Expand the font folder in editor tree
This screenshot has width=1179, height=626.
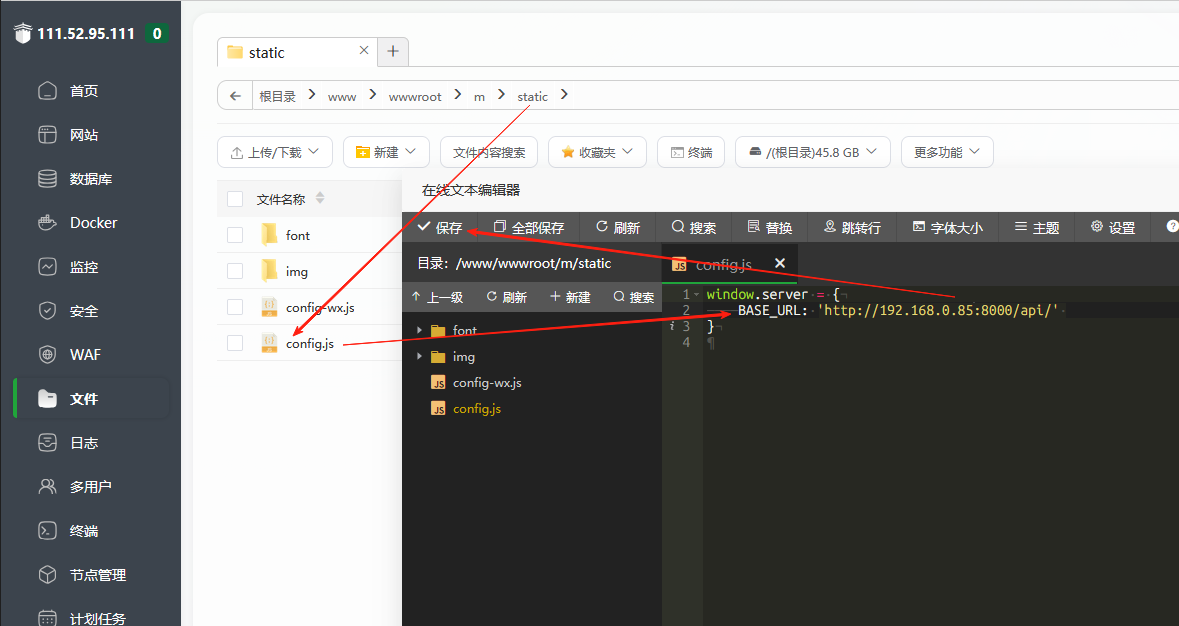click(420, 330)
